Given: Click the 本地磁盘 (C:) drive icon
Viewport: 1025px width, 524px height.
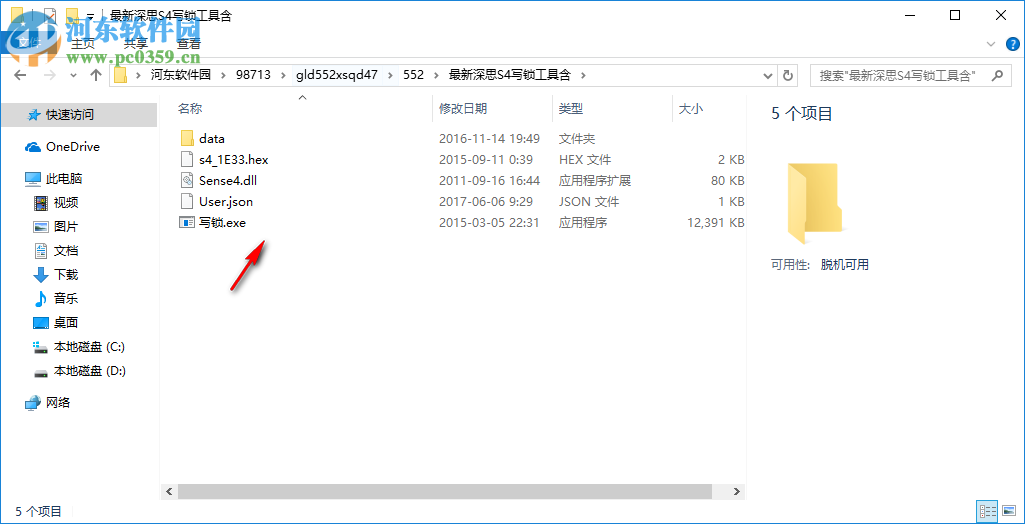Looking at the screenshot, I should [x=41, y=347].
